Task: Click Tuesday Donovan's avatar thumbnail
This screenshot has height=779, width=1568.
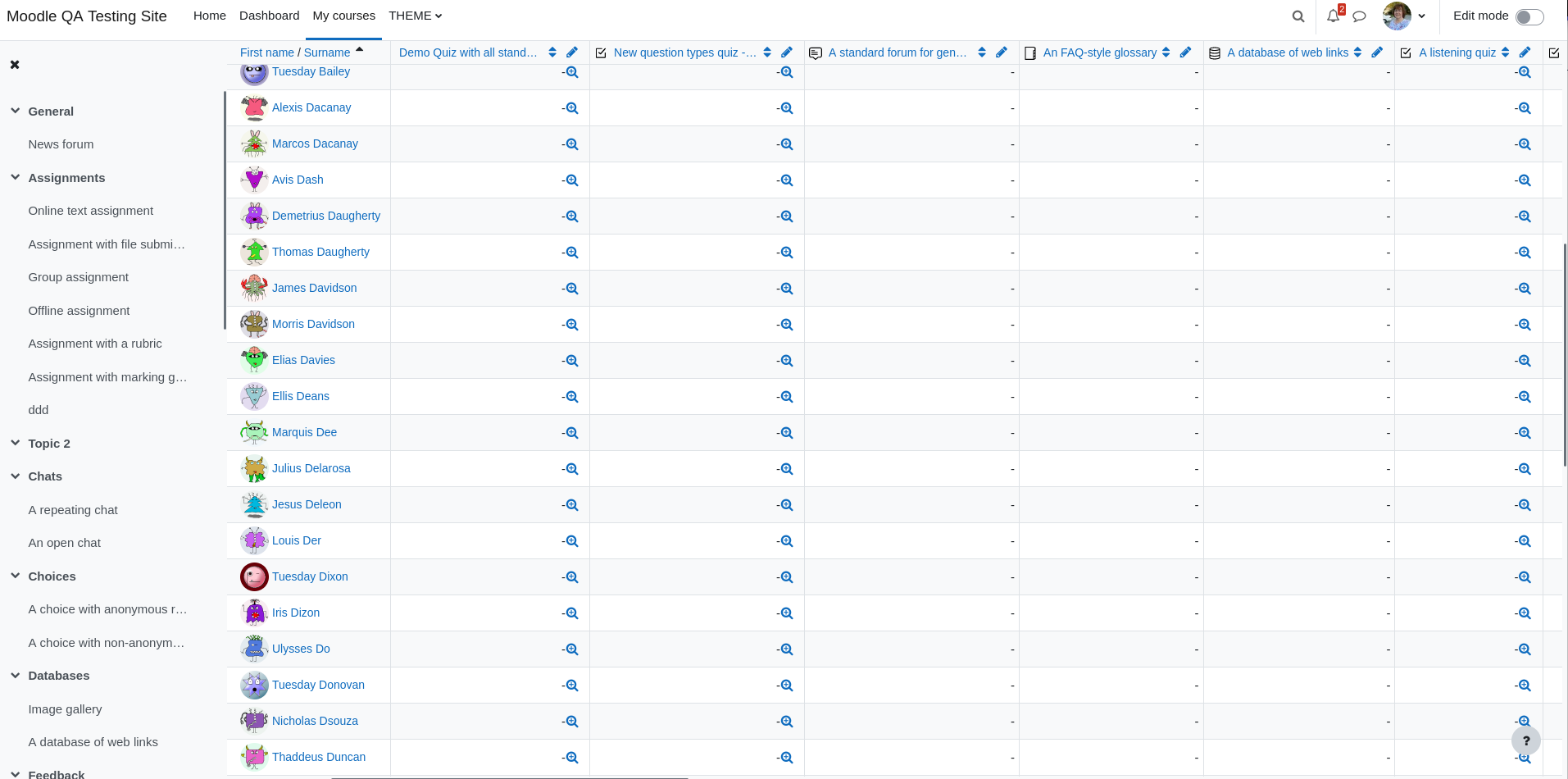Action: pos(254,685)
